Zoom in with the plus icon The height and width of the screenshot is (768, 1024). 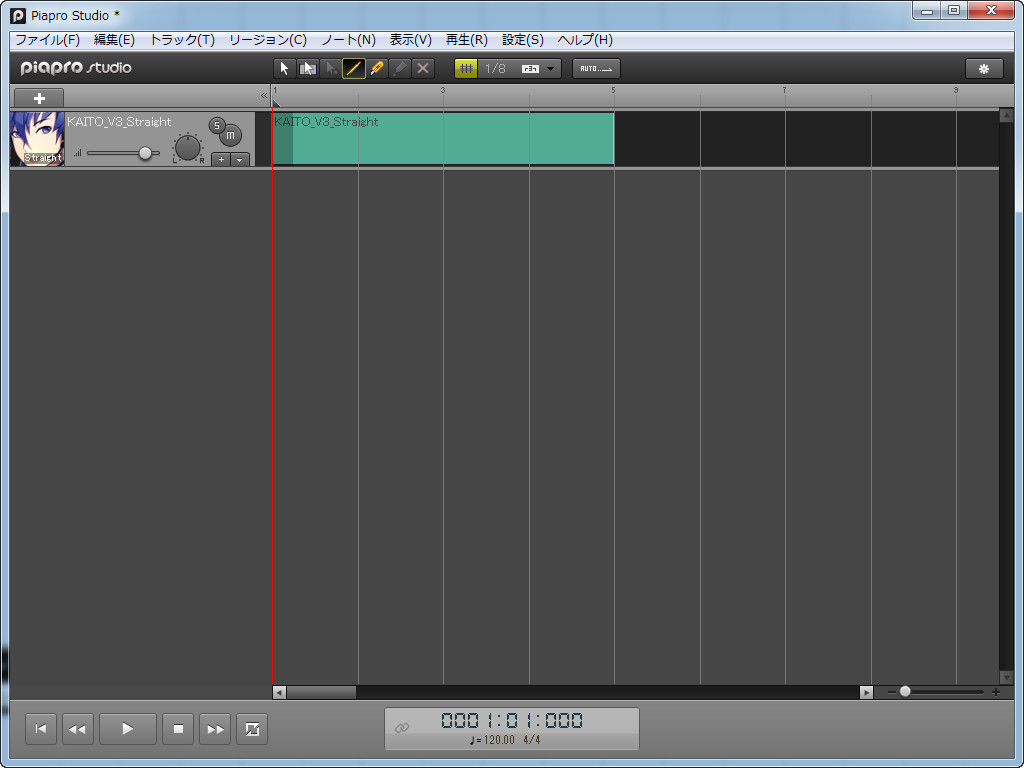[995, 692]
